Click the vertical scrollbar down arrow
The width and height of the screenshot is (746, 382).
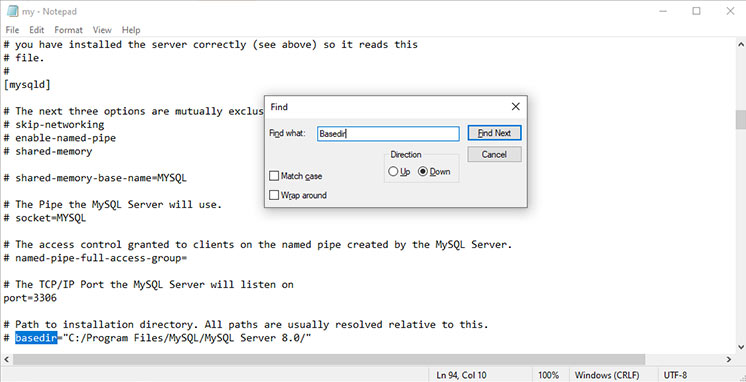click(x=740, y=347)
